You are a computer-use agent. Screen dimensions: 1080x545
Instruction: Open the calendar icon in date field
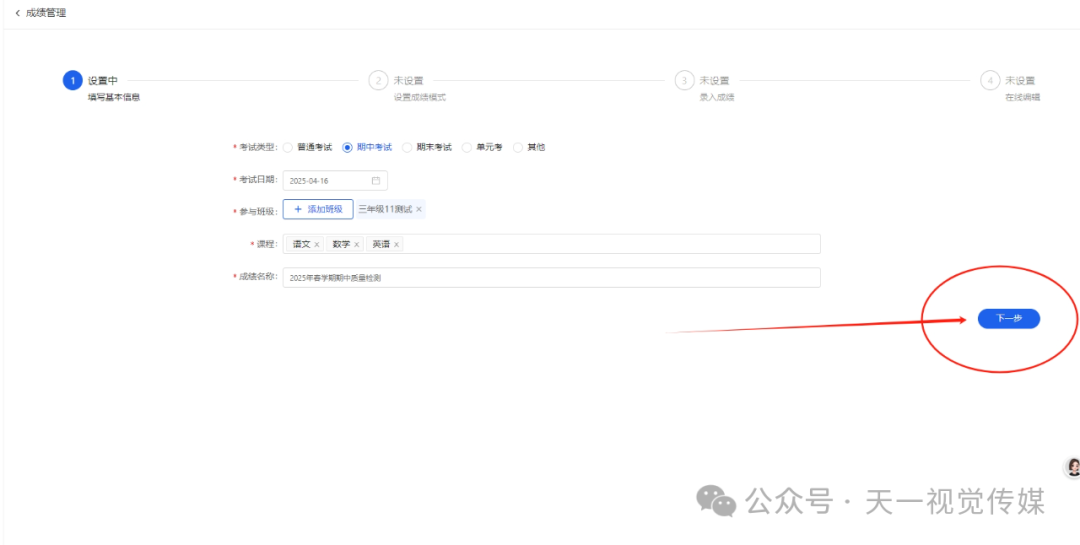tap(375, 181)
